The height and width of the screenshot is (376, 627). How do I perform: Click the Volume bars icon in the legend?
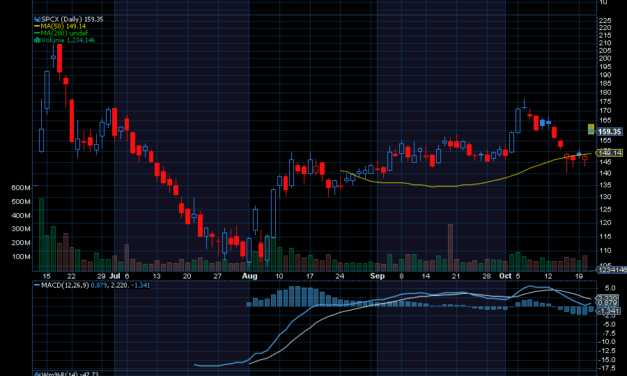[x=37, y=40]
